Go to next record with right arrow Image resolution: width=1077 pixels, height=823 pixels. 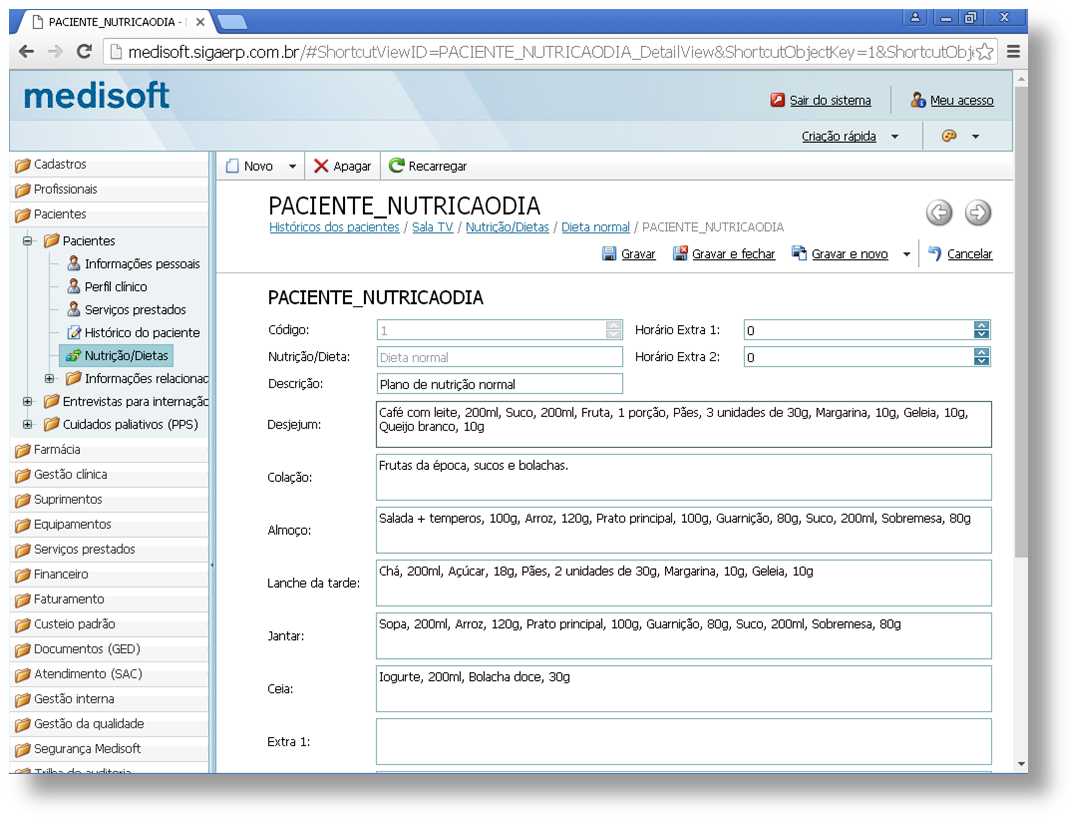[x=977, y=212]
